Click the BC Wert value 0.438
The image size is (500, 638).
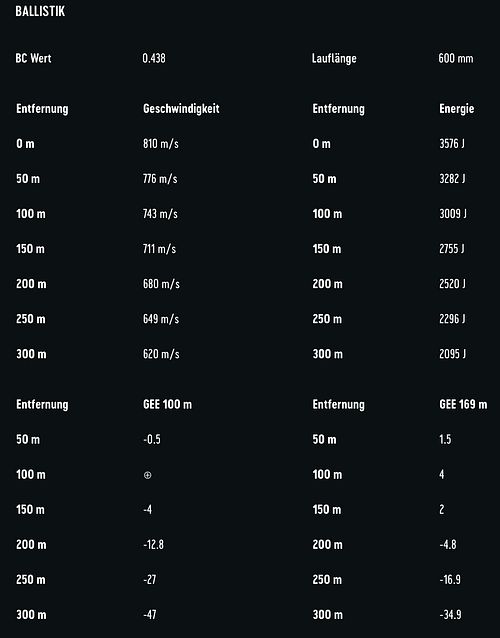click(154, 58)
